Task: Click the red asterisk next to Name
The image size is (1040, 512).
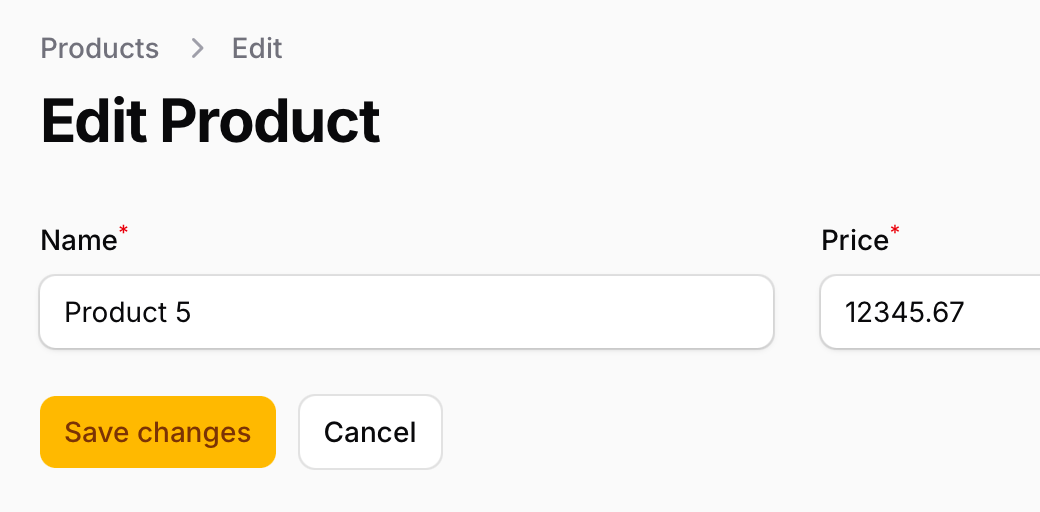Action: (123, 229)
